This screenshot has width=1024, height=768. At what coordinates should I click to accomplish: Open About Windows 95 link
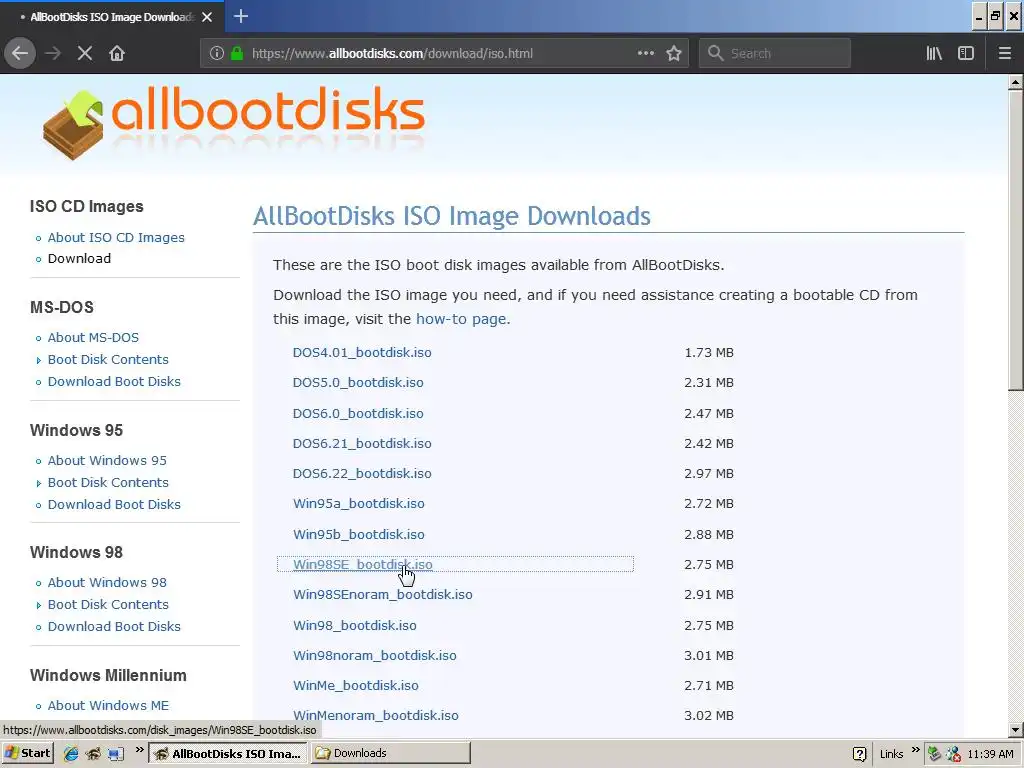click(107, 460)
